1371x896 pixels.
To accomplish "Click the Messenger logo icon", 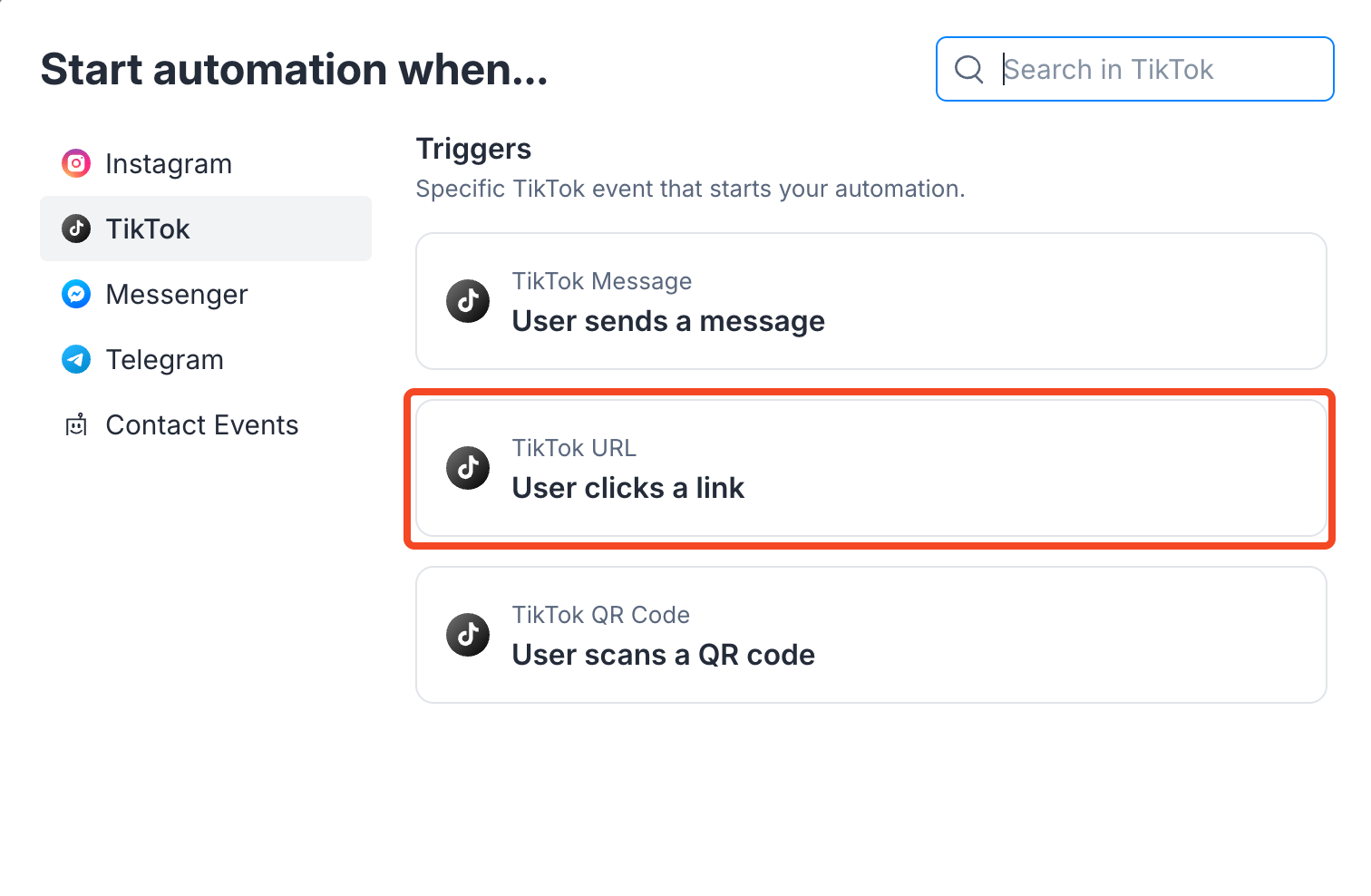I will click(76, 294).
